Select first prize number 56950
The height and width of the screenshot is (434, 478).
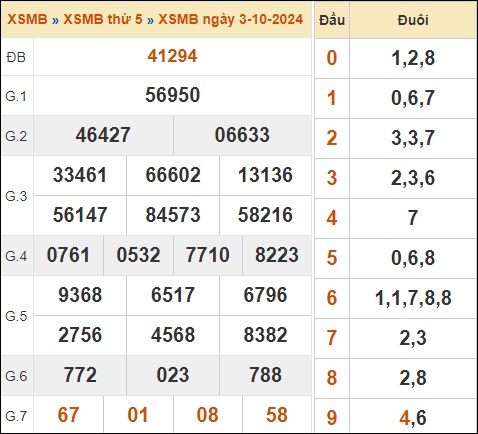(172, 95)
